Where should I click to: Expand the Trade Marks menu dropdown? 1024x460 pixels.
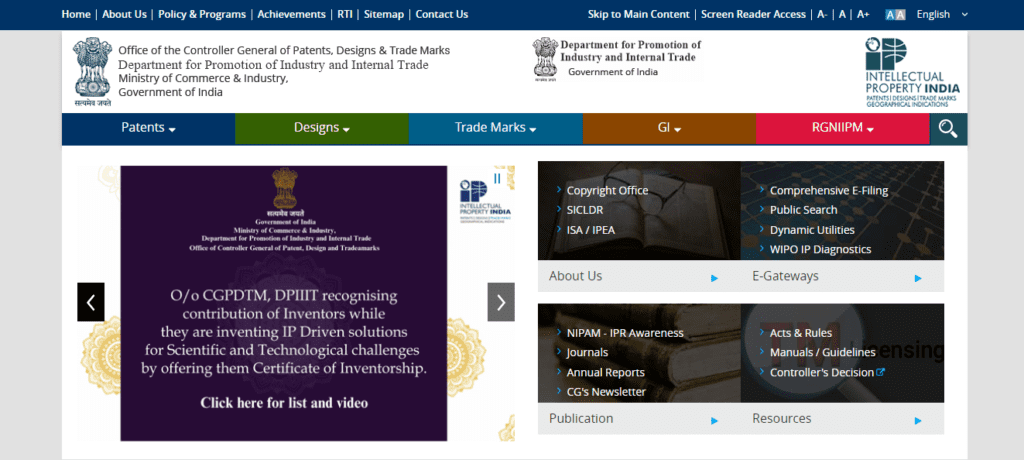coord(495,128)
